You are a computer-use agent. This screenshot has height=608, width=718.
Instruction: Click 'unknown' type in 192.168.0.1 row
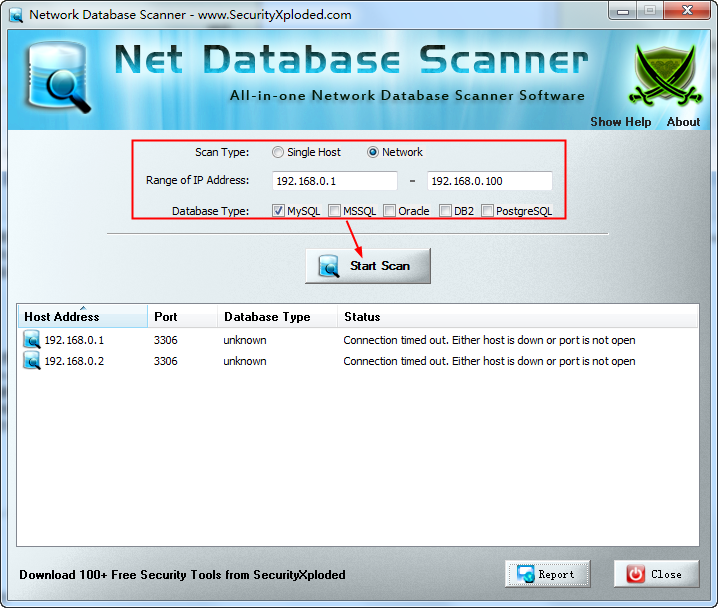pyautogui.click(x=245, y=340)
